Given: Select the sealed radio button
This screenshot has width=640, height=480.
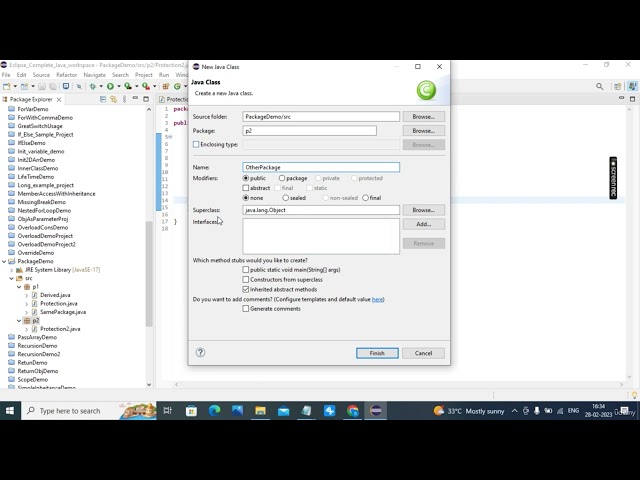Looking at the screenshot, I should point(285,198).
